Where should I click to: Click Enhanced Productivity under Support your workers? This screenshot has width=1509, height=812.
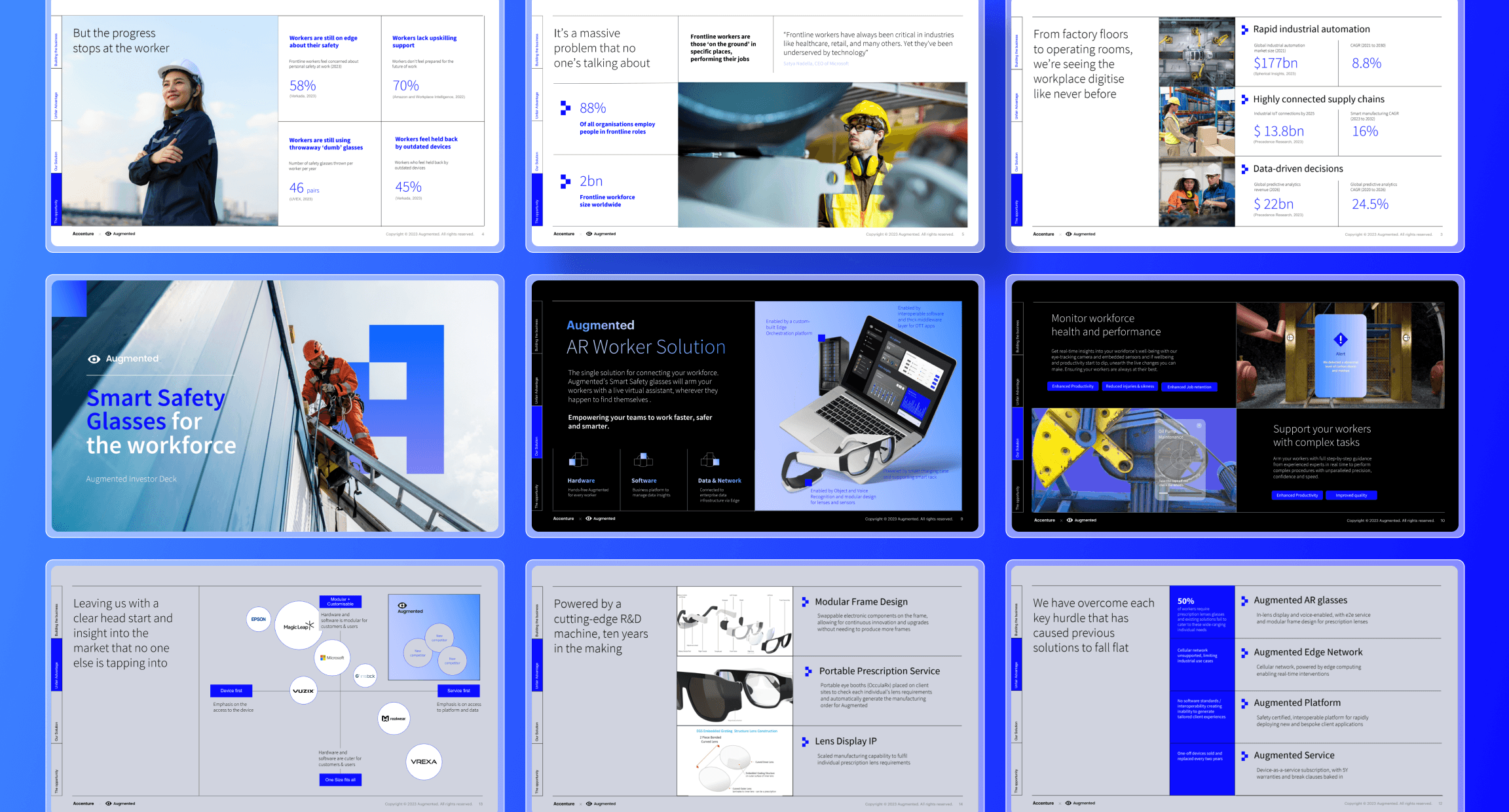pyautogui.click(x=1297, y=495)
